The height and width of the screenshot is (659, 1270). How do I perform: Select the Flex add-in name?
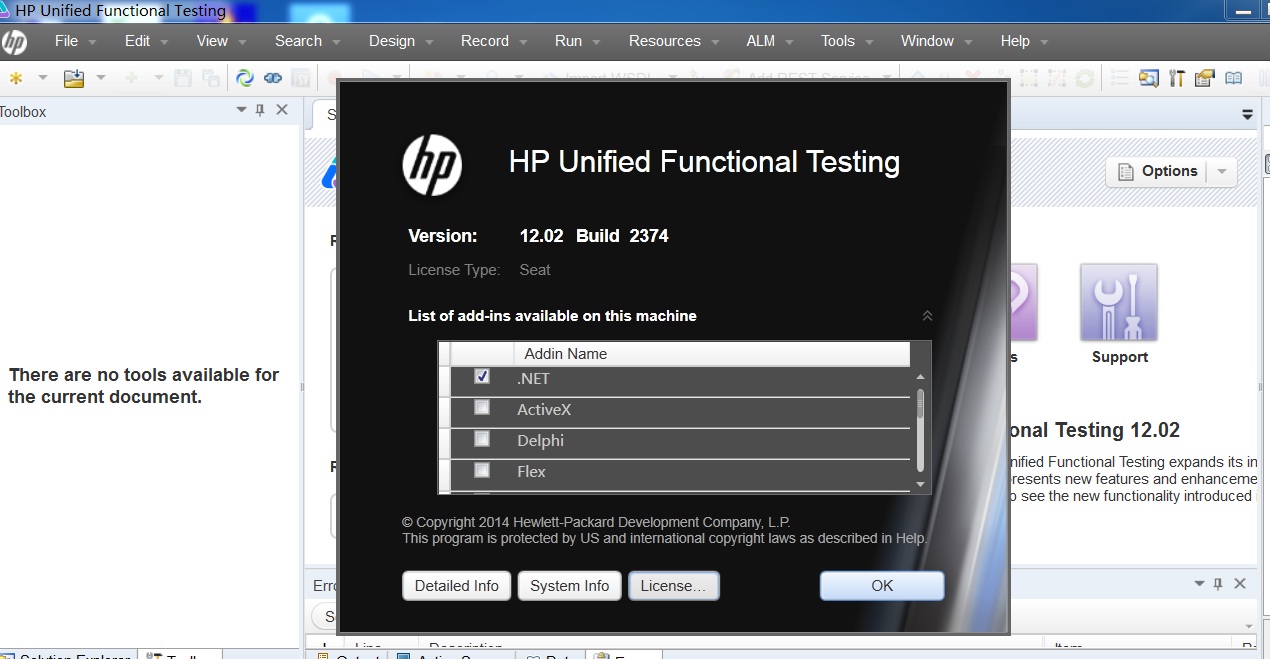point(531,472)
